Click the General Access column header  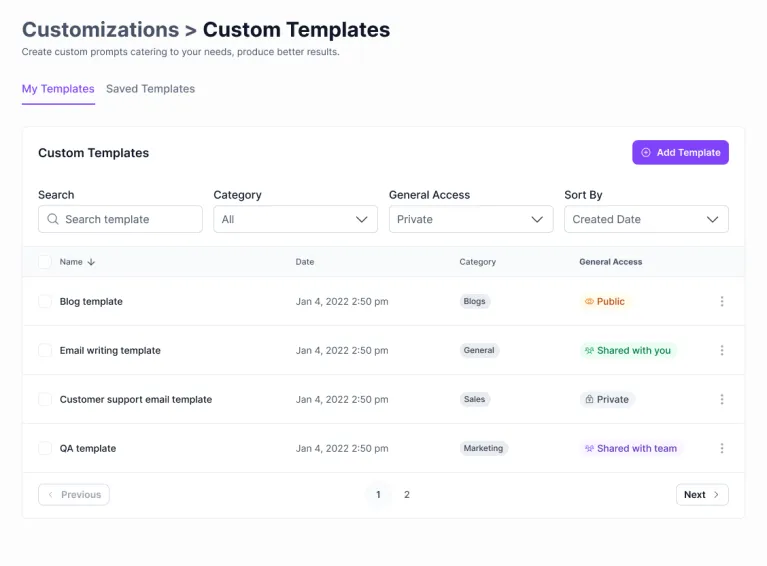click(610, 262)
